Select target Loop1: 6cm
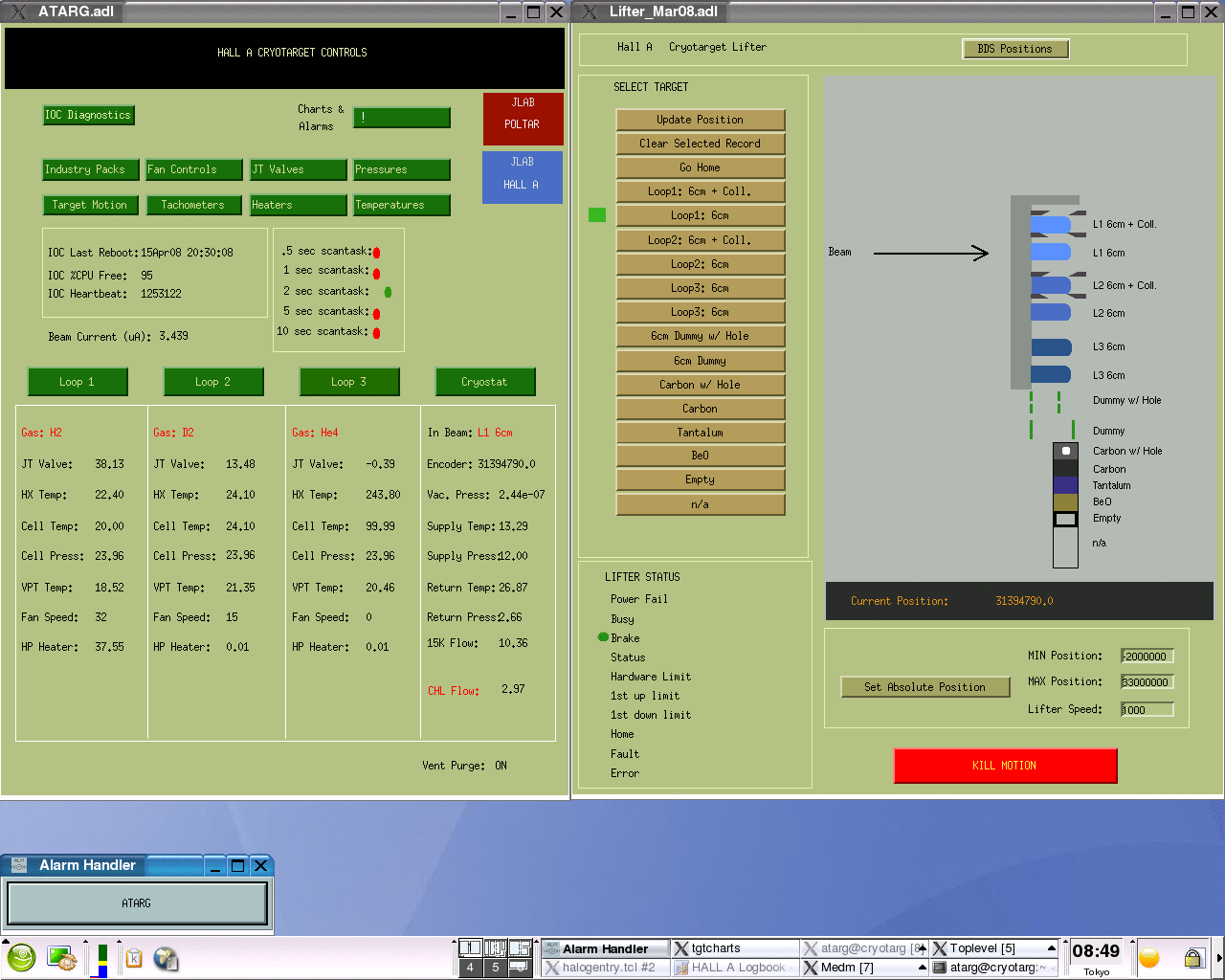Screen dimensions: 1225x980 701,215
